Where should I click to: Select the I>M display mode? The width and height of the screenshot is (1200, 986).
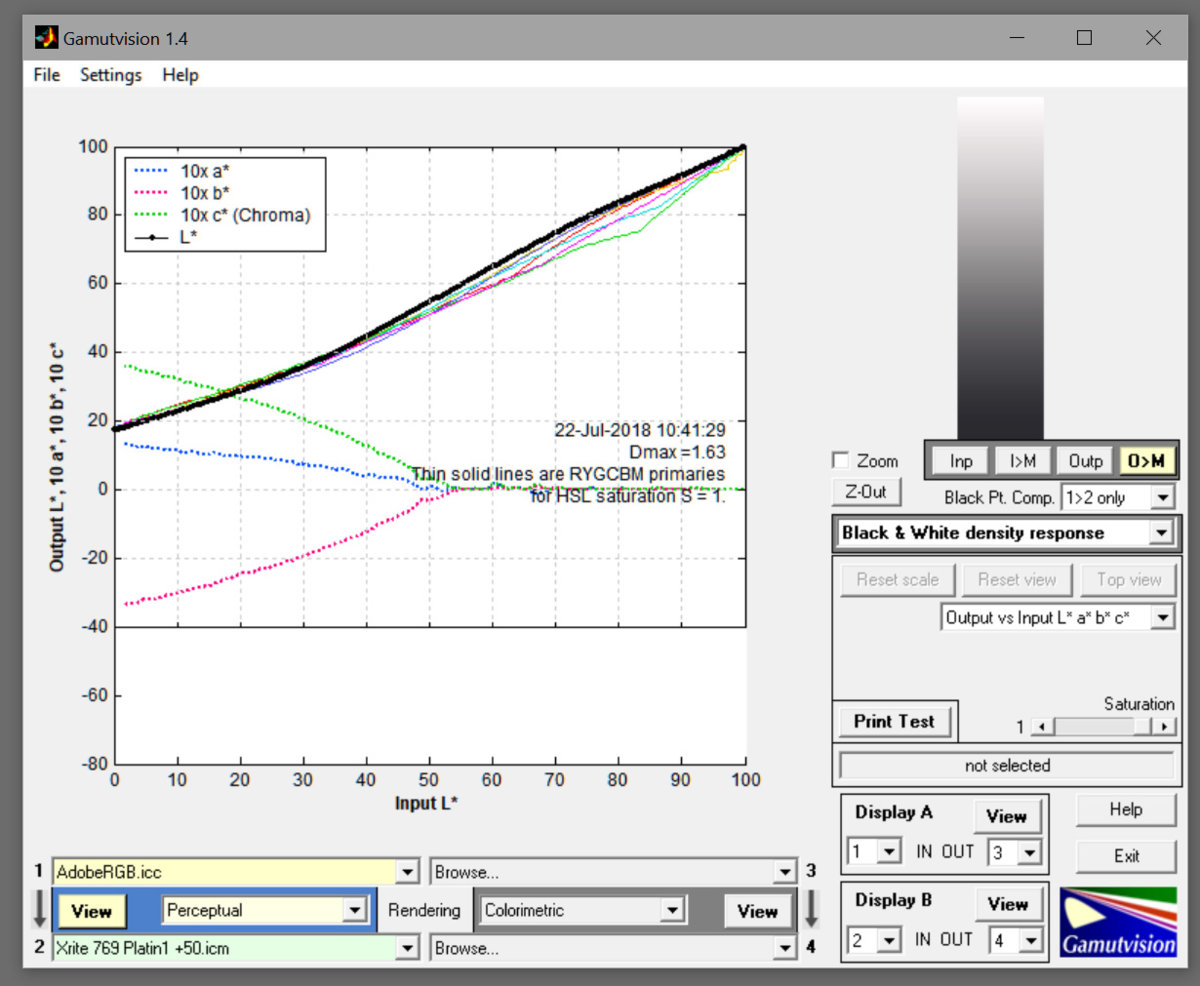[1022, 461]
